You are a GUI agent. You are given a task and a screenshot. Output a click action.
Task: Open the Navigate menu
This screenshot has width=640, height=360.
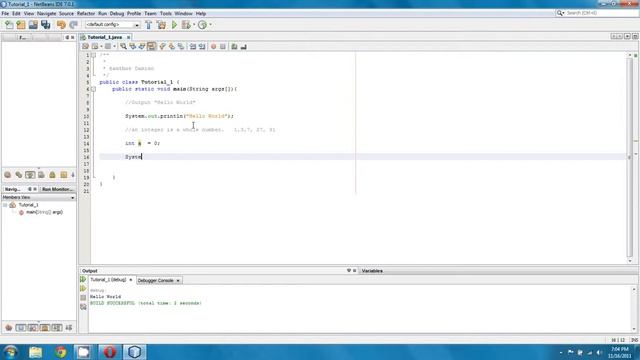pos(47,13)
